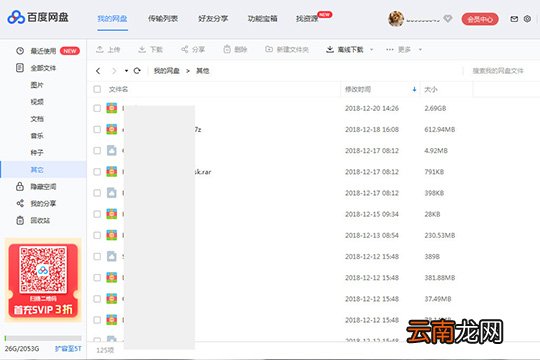Image resolution: width=540 pixels, height=360 pixels.
Task: Click the 上传 upload button
Action: tap(108, 50)
